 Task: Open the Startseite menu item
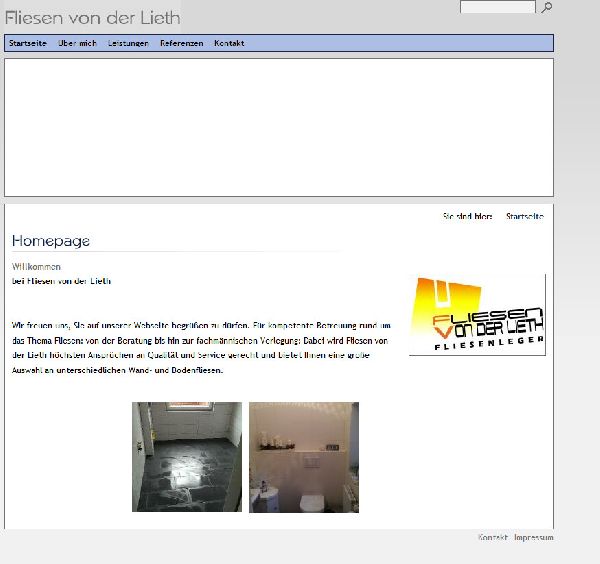pos(28,43)
